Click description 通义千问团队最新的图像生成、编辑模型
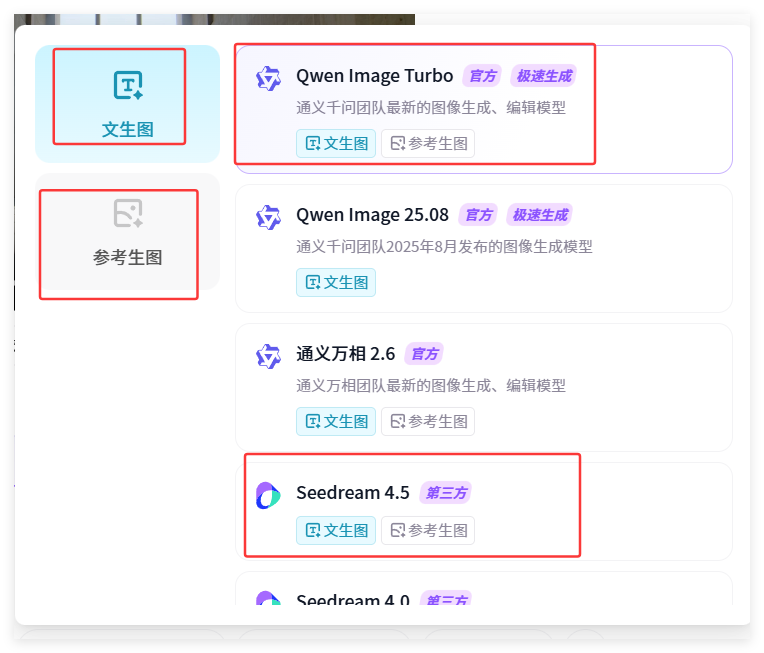The height and width of the screenshot is (653, 764). (431, 107)
